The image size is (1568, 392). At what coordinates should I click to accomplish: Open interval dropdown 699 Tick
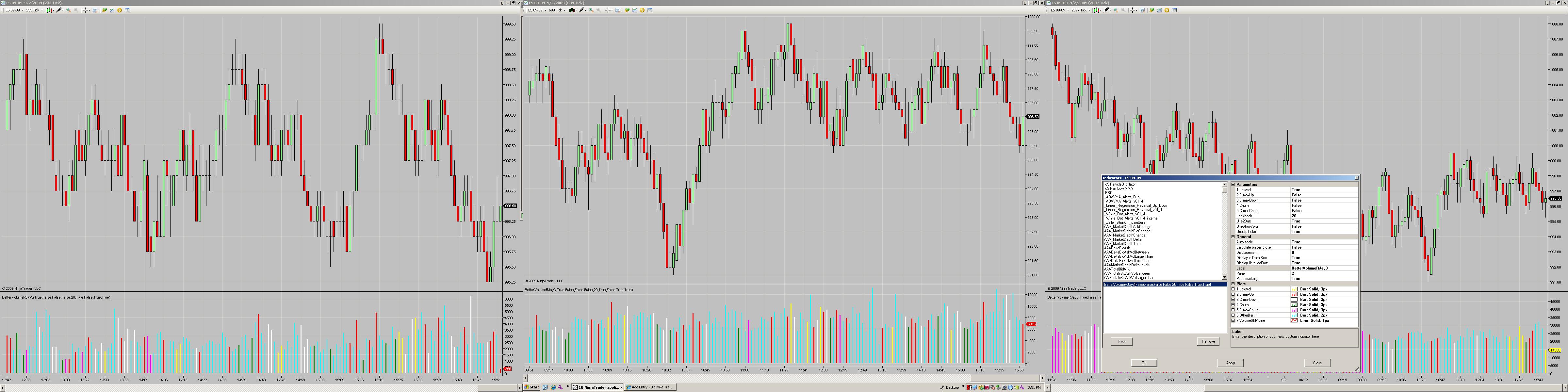(x=558, y=10)
